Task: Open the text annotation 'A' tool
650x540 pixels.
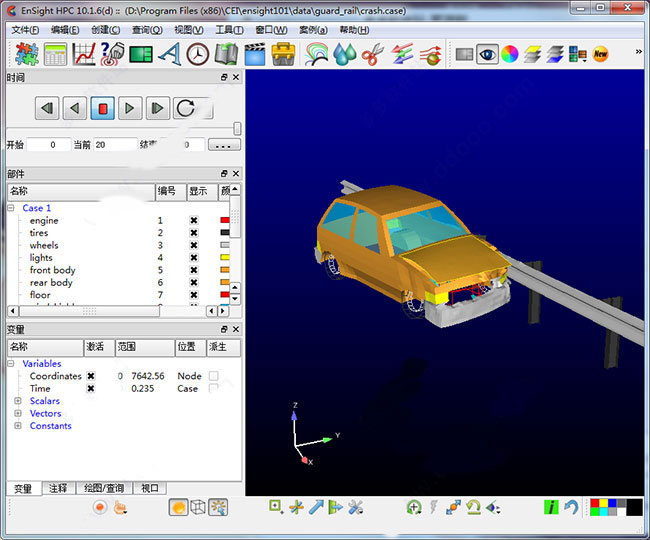Action: click(x=169, y=54)
